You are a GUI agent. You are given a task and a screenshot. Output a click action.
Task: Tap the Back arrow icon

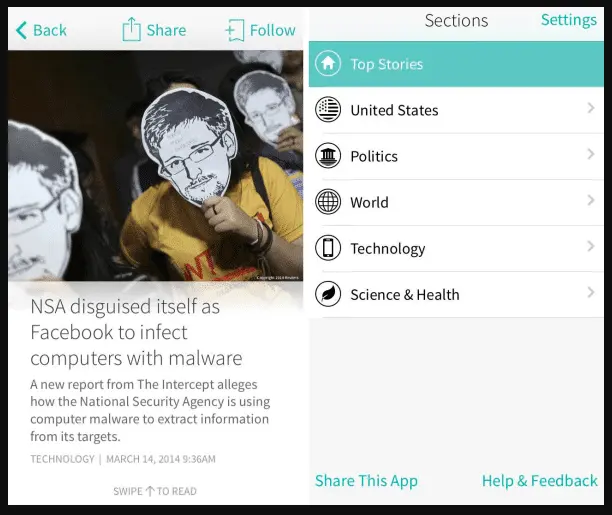pyautogui.click(x=22, y=30)
